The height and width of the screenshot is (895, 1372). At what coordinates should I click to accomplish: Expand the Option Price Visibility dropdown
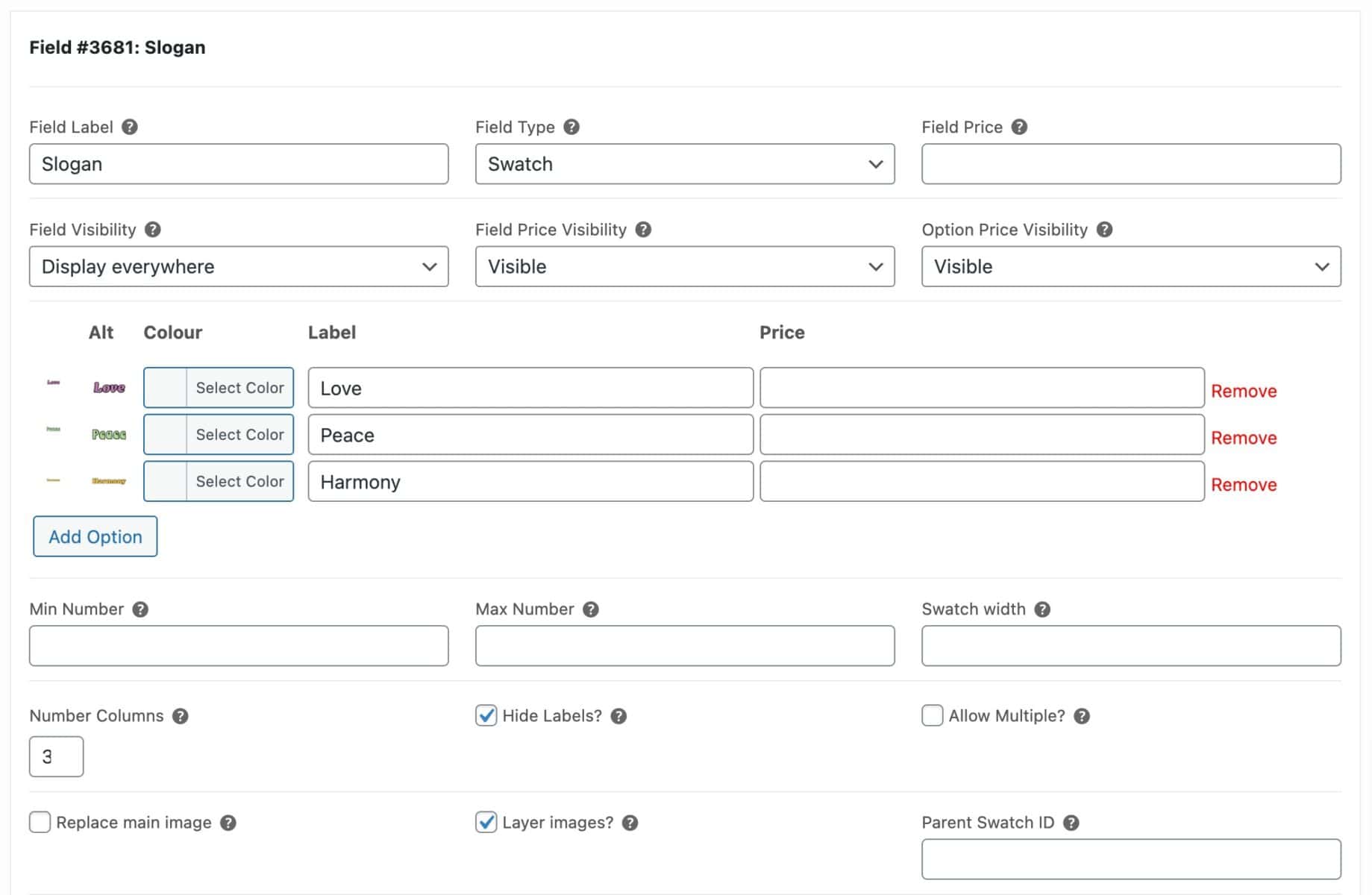coord(1131,266)
